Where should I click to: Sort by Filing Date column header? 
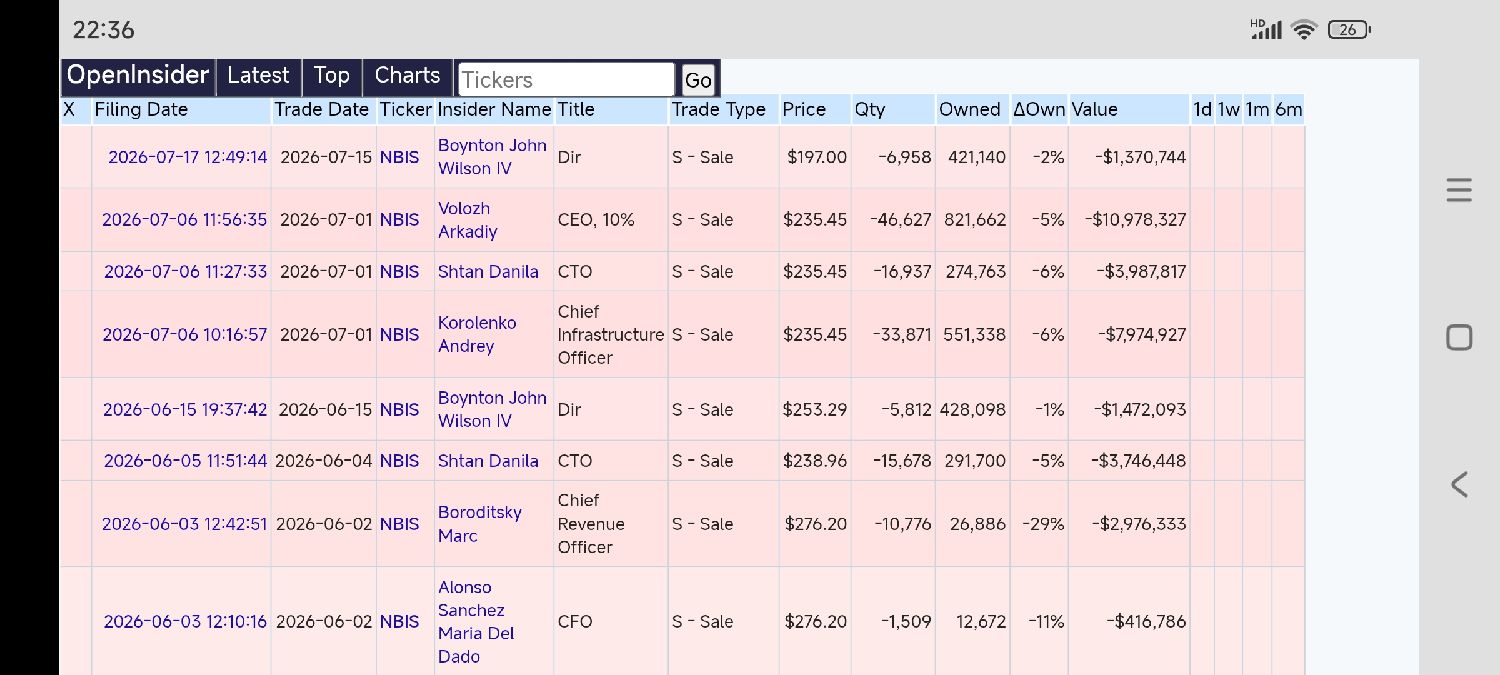pyautogui.click(x=141, y=110)
